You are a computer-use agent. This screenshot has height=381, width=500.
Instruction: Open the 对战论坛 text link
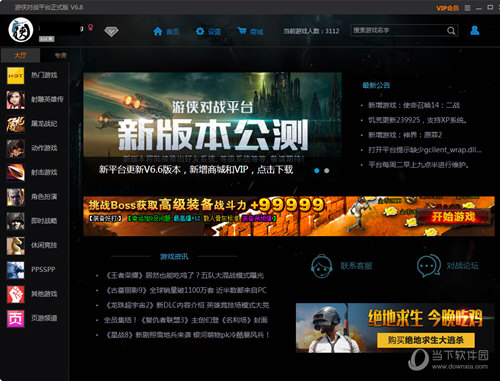(x=462, y=266)
